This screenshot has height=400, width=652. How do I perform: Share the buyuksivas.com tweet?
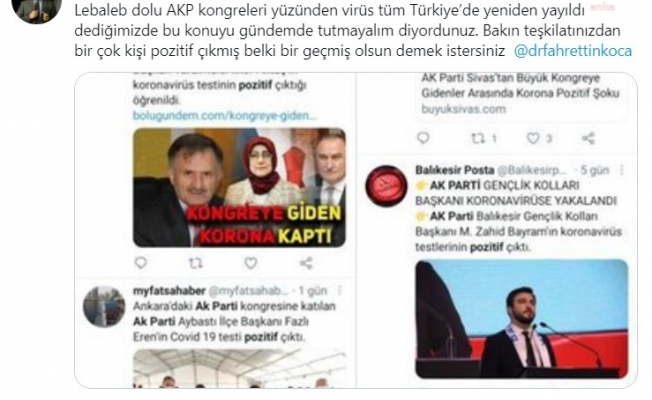[588, 138]
